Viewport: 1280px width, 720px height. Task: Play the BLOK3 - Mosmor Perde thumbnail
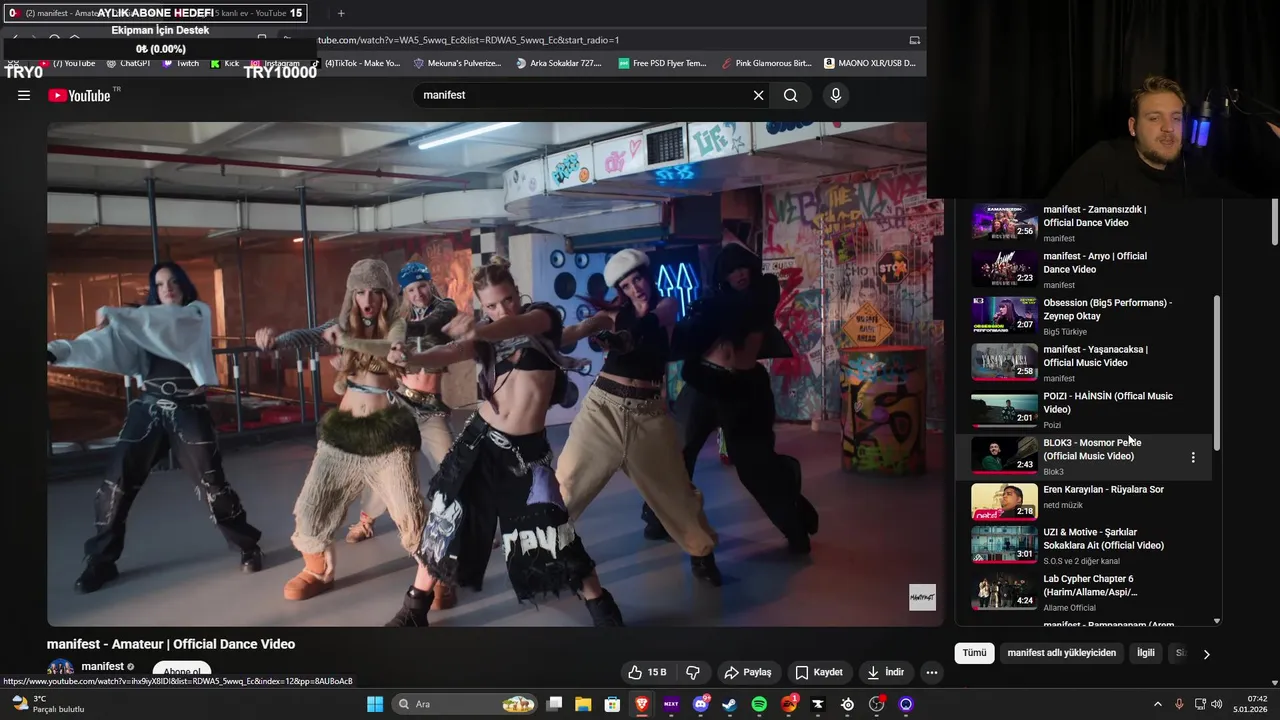point(1004,455)
